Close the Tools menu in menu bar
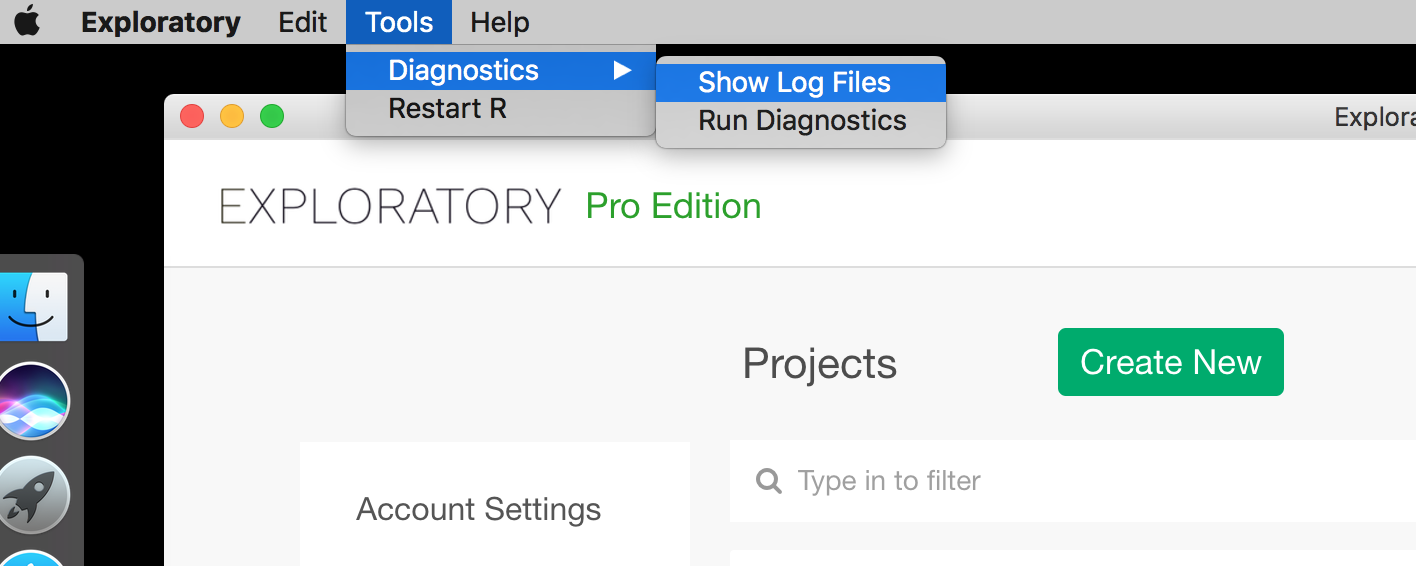The image size is (1416, 566). click(x=399, y=22)
